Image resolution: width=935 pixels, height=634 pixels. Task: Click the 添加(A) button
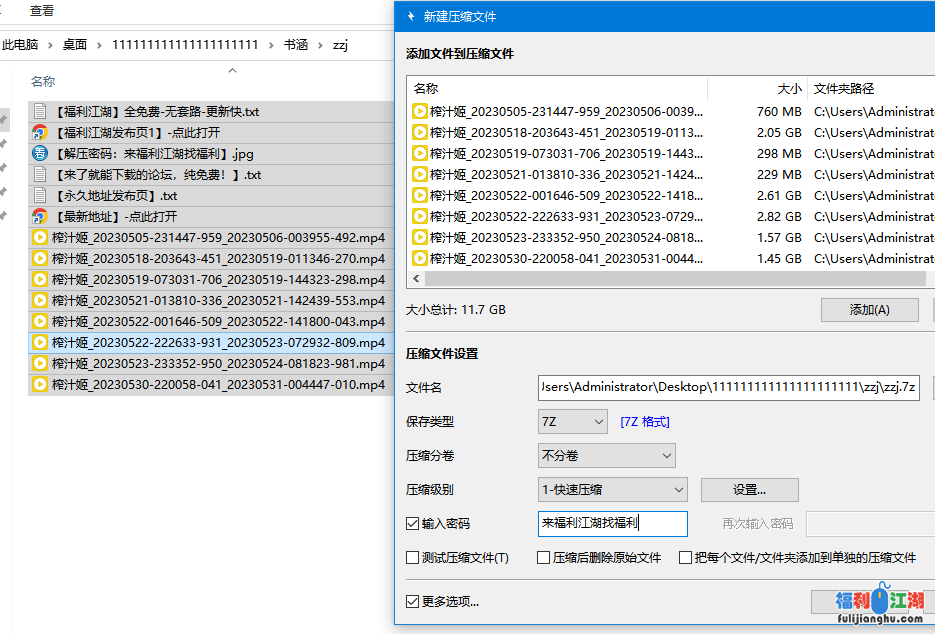[869, 310]
